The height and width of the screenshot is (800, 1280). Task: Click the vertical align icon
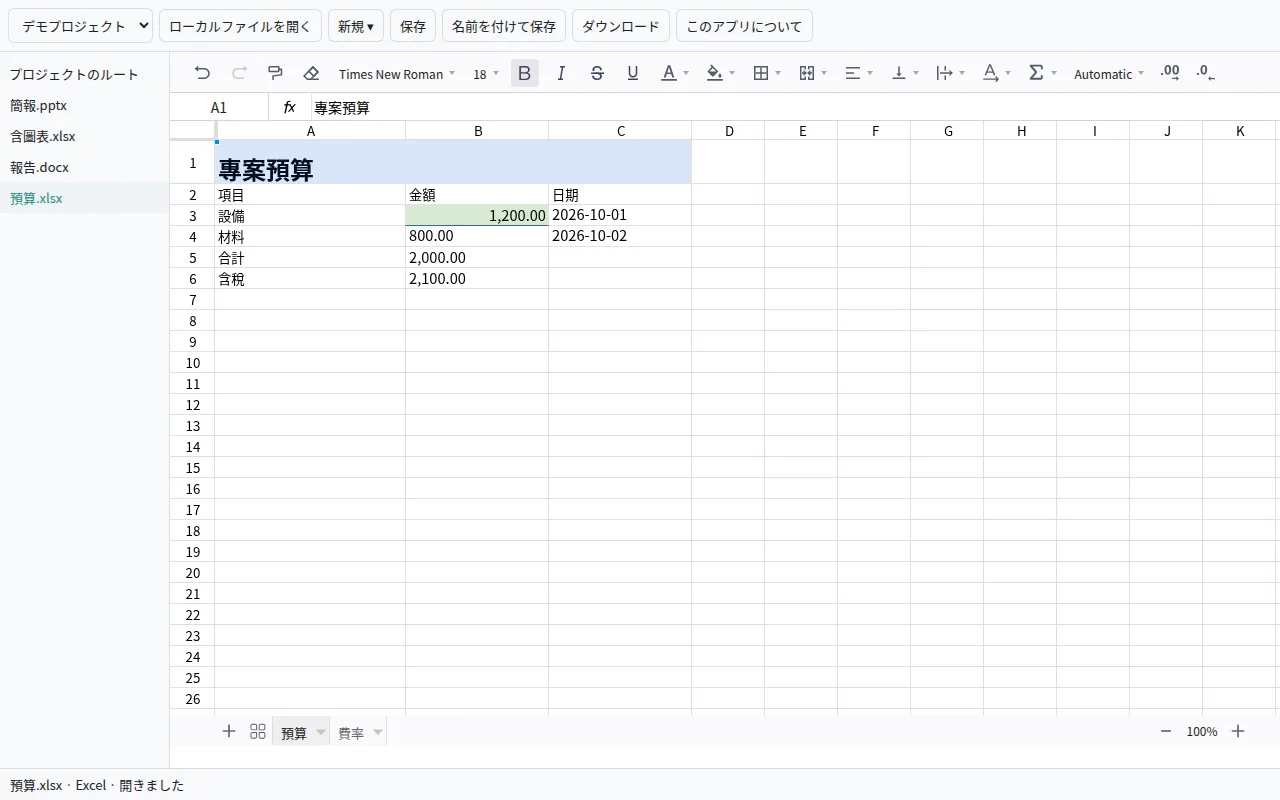coord(898,73)
